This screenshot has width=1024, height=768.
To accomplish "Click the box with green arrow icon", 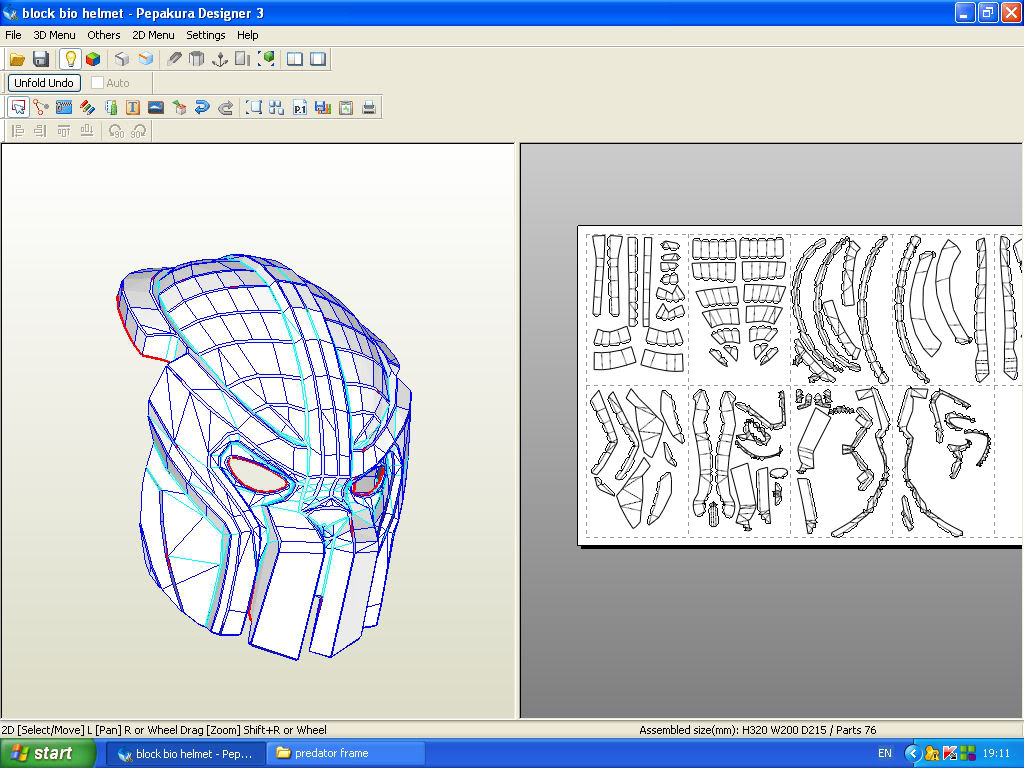I will point(180,108).
